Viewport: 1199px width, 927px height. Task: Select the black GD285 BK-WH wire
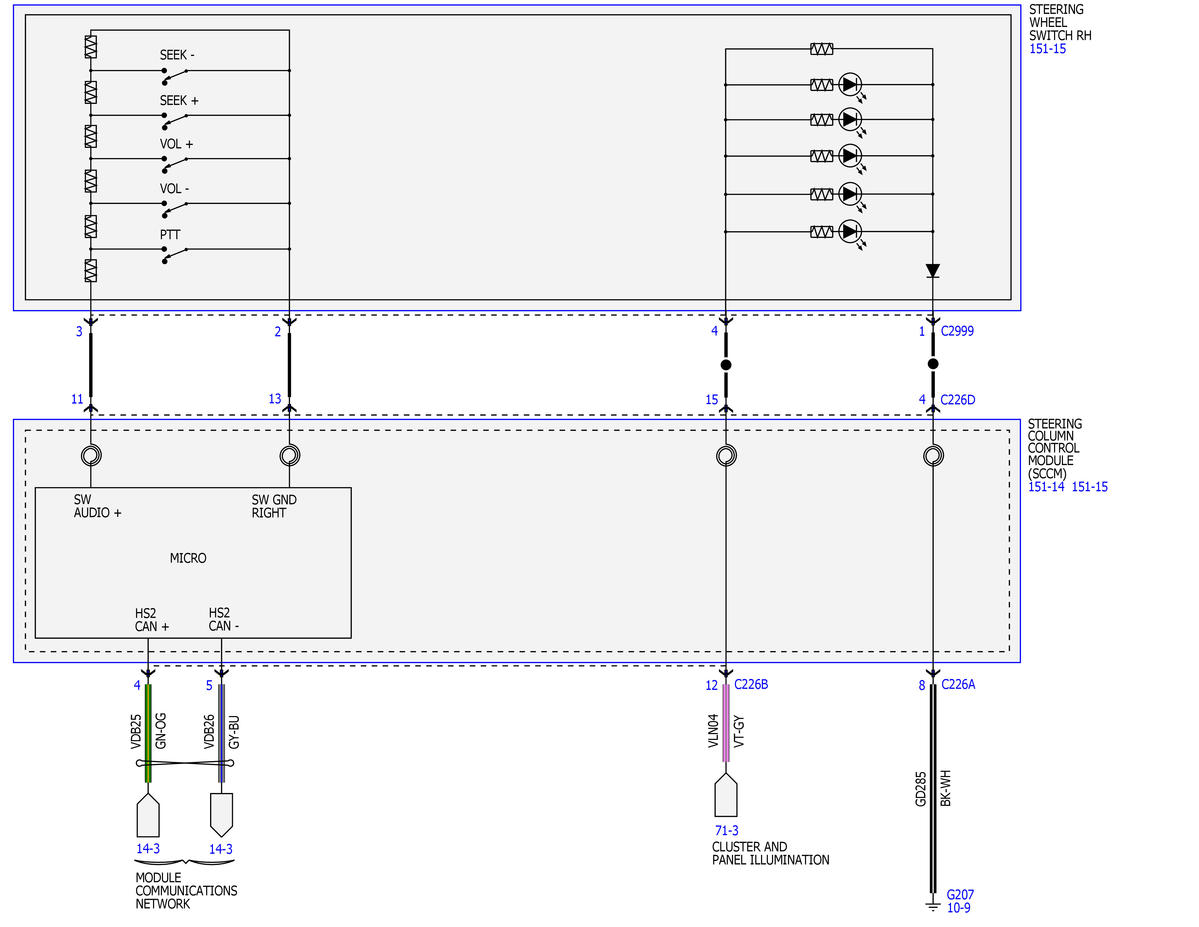click(x=932, y=788)
